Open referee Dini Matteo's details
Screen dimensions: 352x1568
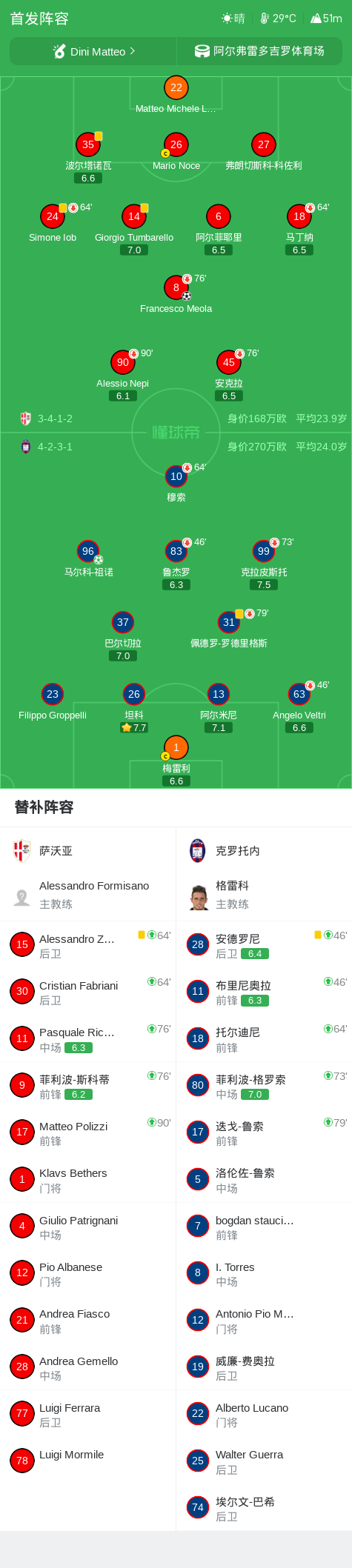click(x=93, y=51)
